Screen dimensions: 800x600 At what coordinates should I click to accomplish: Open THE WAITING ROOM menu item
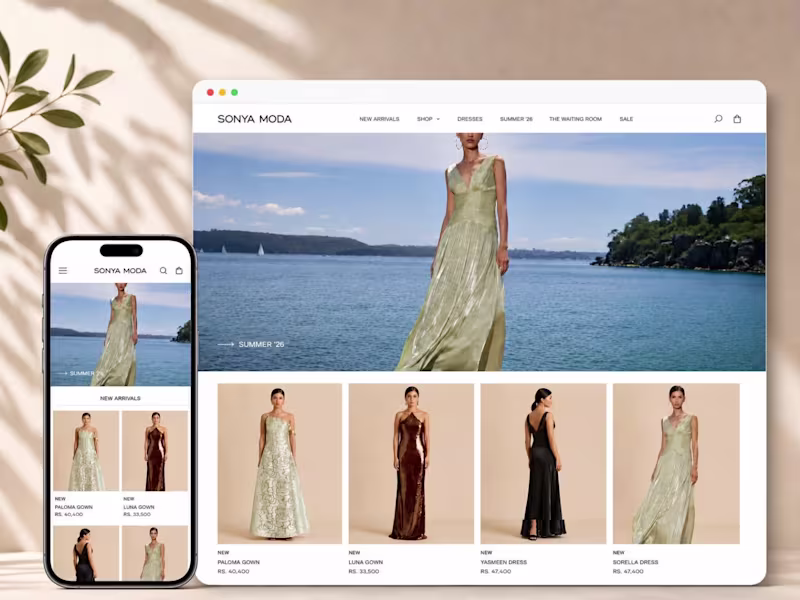click(576, 119)
